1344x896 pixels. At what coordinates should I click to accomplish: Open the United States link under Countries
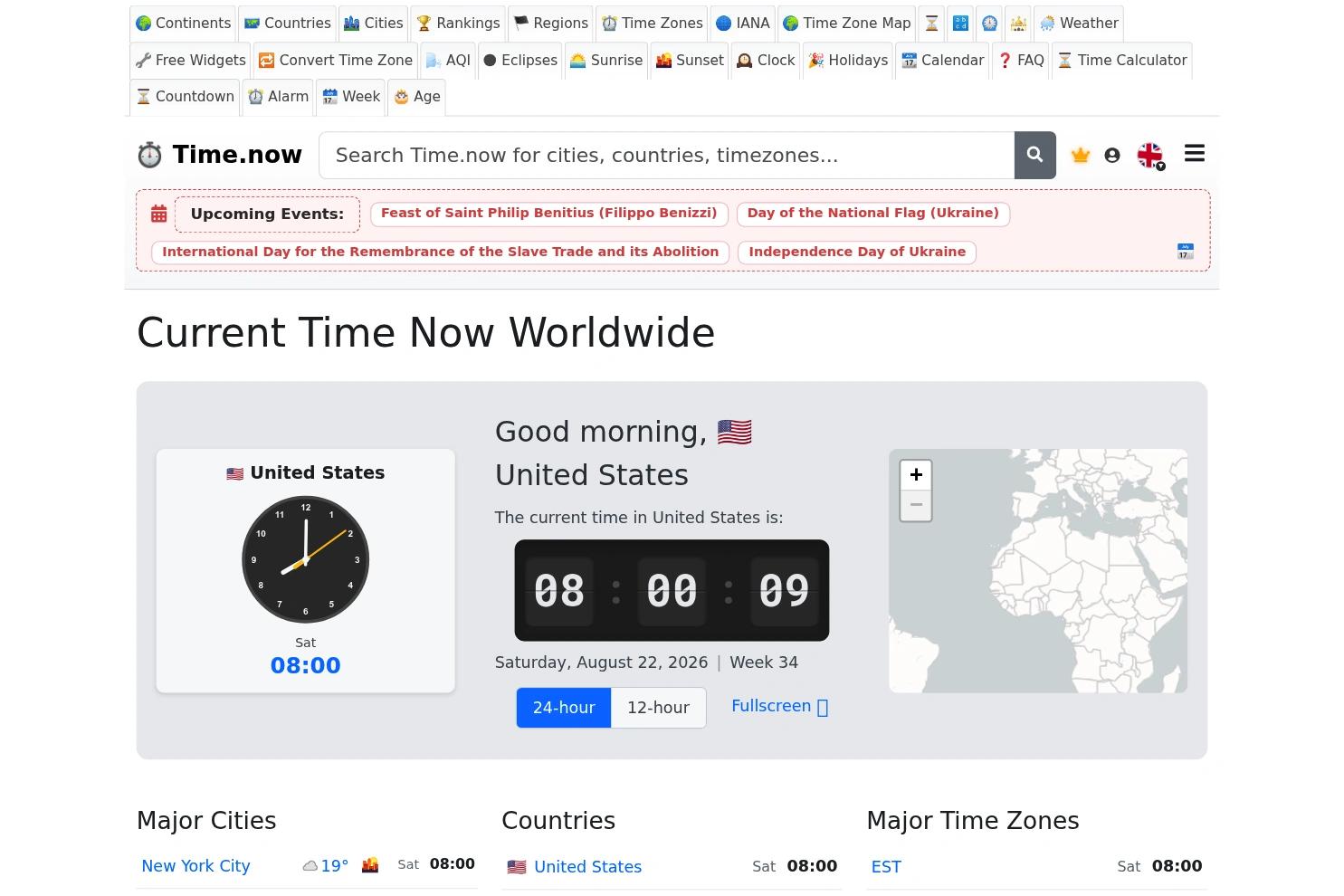(587, 867)
